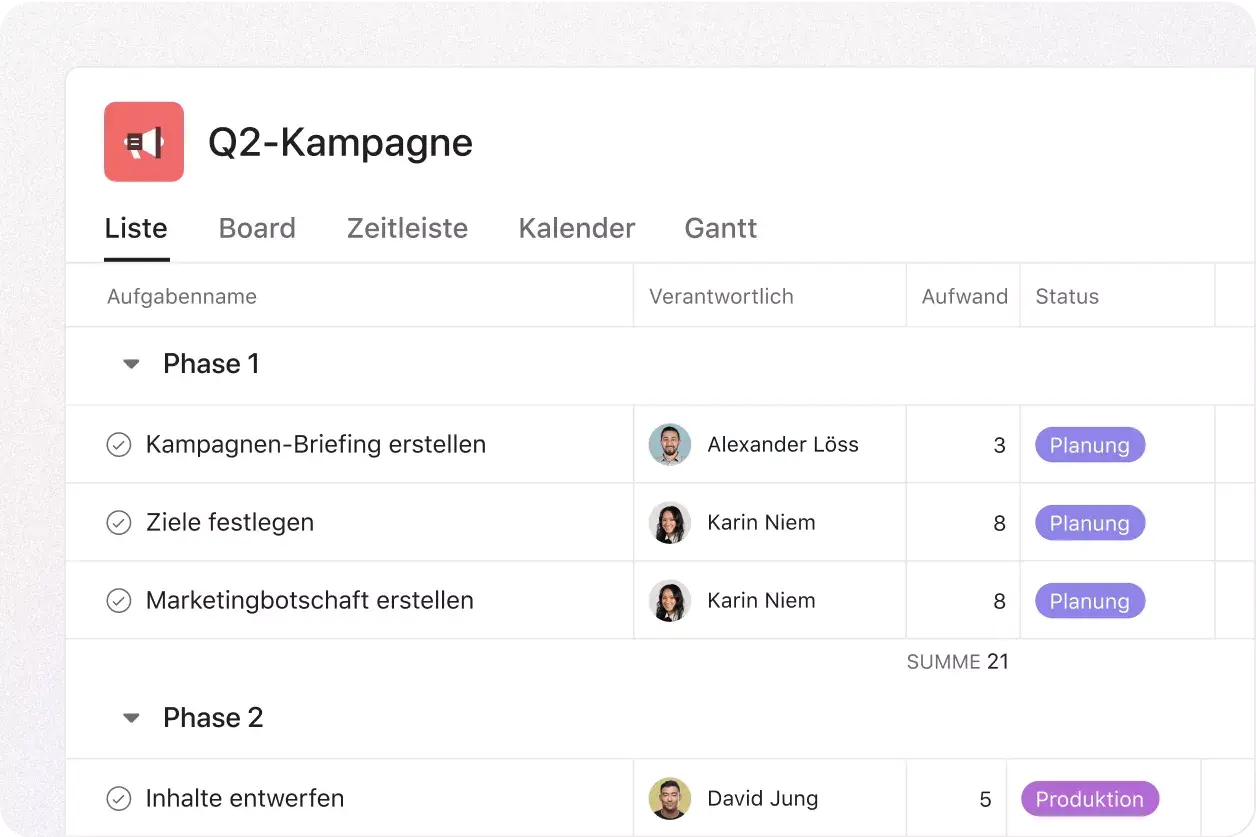Complete the task Ziele festlegen
Image resolution: width=1256 pixels, height=837 pixels.
pyautogui.click(x=119, y=522)
